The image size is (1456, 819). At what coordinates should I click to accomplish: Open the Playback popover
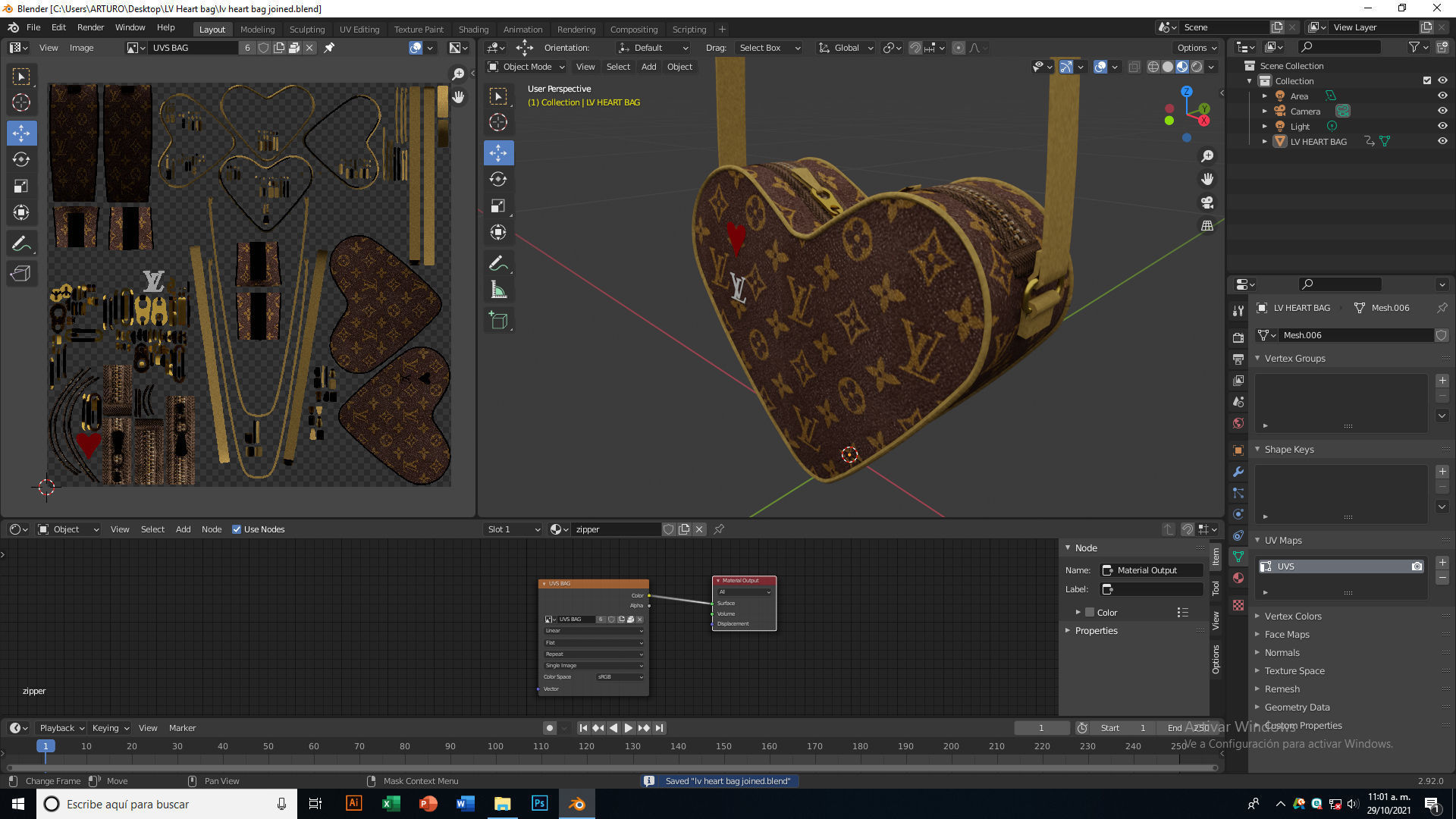(x=61, y=728)
